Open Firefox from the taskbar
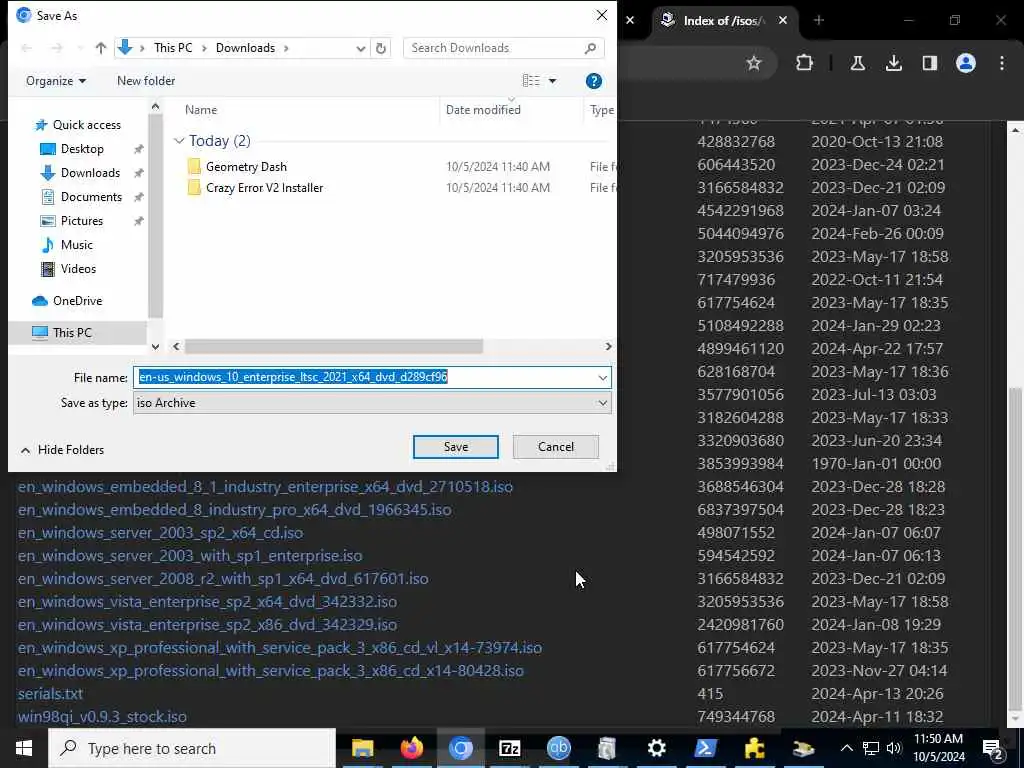This screenshot has height=768, width=1024. pyautogui.click(x=411, y=748)
